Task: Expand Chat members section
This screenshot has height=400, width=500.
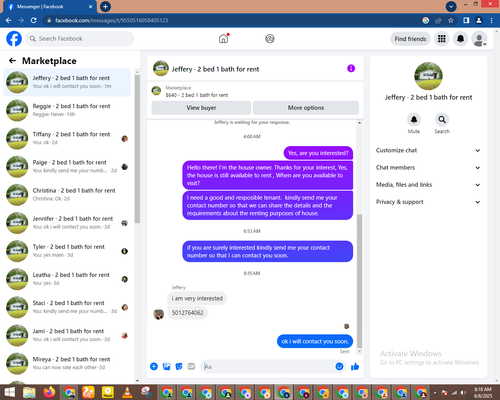Action: pyautogui.click(x=428, y=167)
